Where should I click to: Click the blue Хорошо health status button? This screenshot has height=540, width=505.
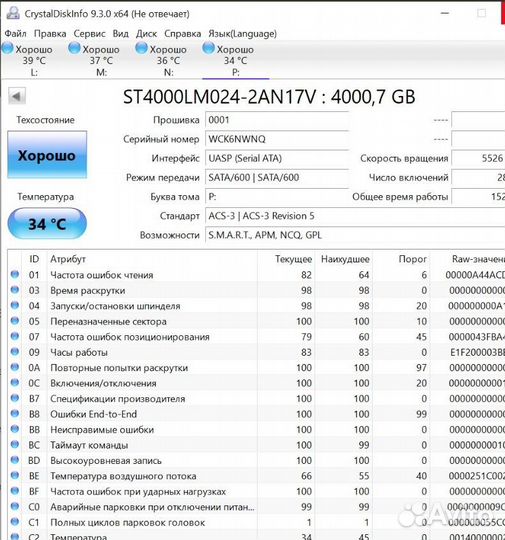click(x=47, y=155)
